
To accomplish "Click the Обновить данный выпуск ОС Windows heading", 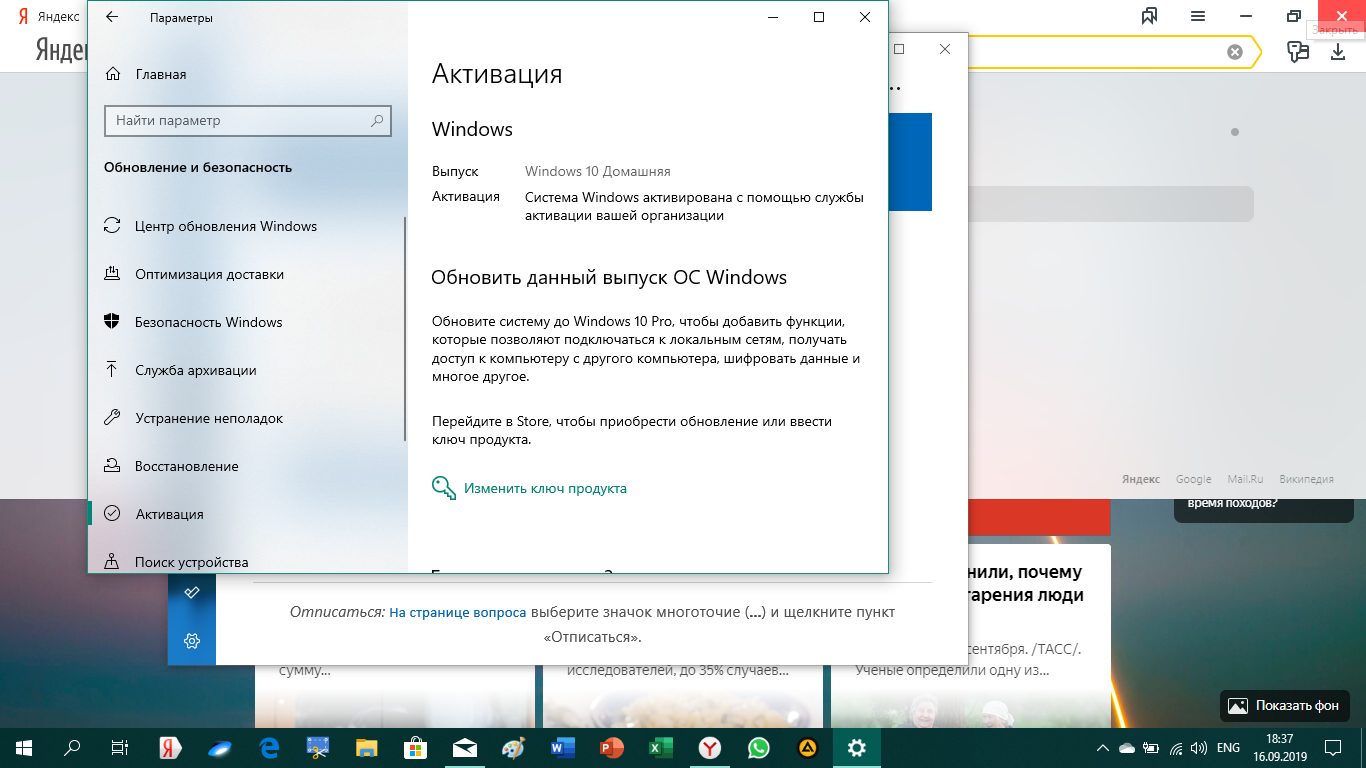I will (609, 278).
